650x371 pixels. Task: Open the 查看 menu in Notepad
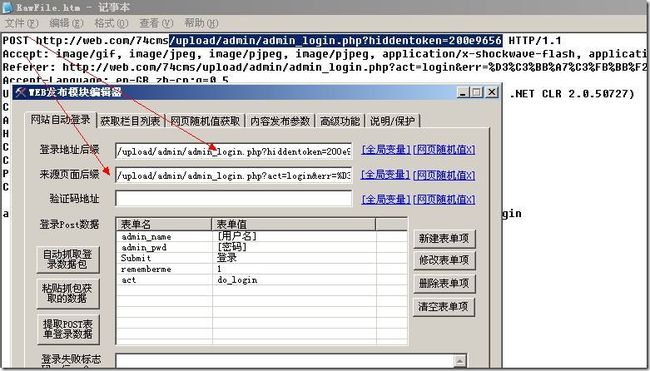coord(156,23)
